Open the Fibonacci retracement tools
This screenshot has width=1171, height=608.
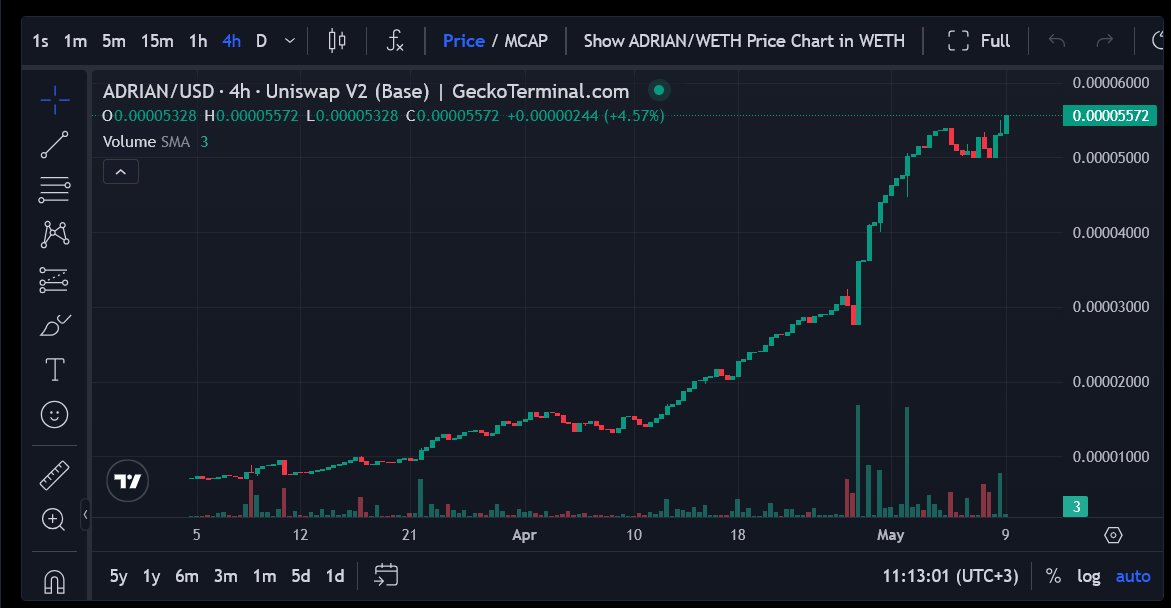55,190
